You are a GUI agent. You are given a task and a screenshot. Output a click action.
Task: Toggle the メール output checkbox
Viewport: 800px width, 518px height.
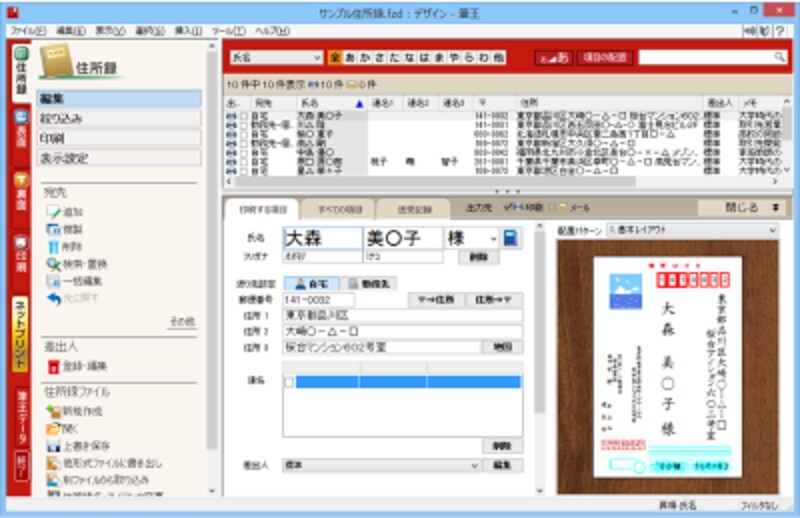(552, 208)
